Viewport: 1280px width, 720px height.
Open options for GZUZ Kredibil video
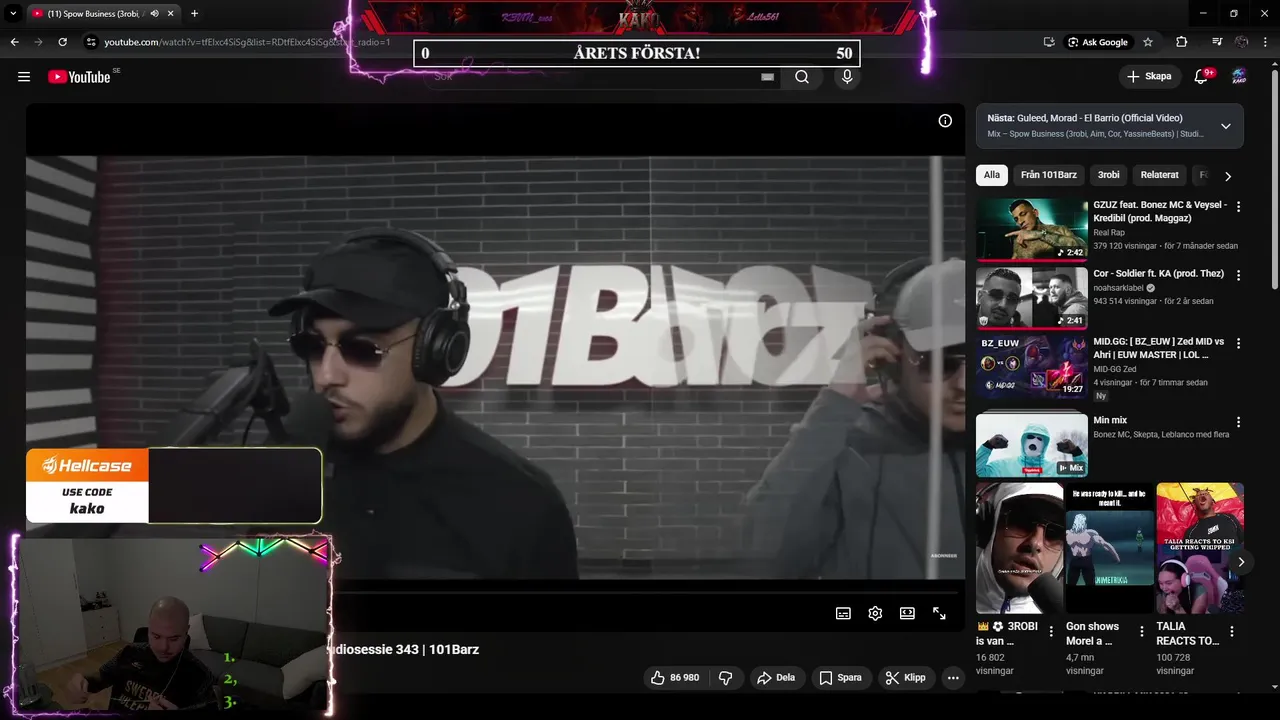tap(1239, 207)
